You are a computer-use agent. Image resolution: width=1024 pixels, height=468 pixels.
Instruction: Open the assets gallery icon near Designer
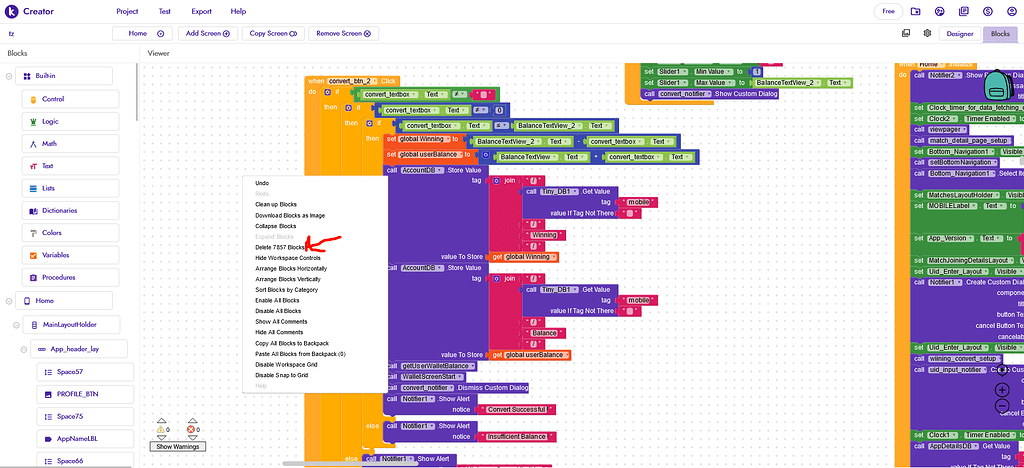point(906,33)
